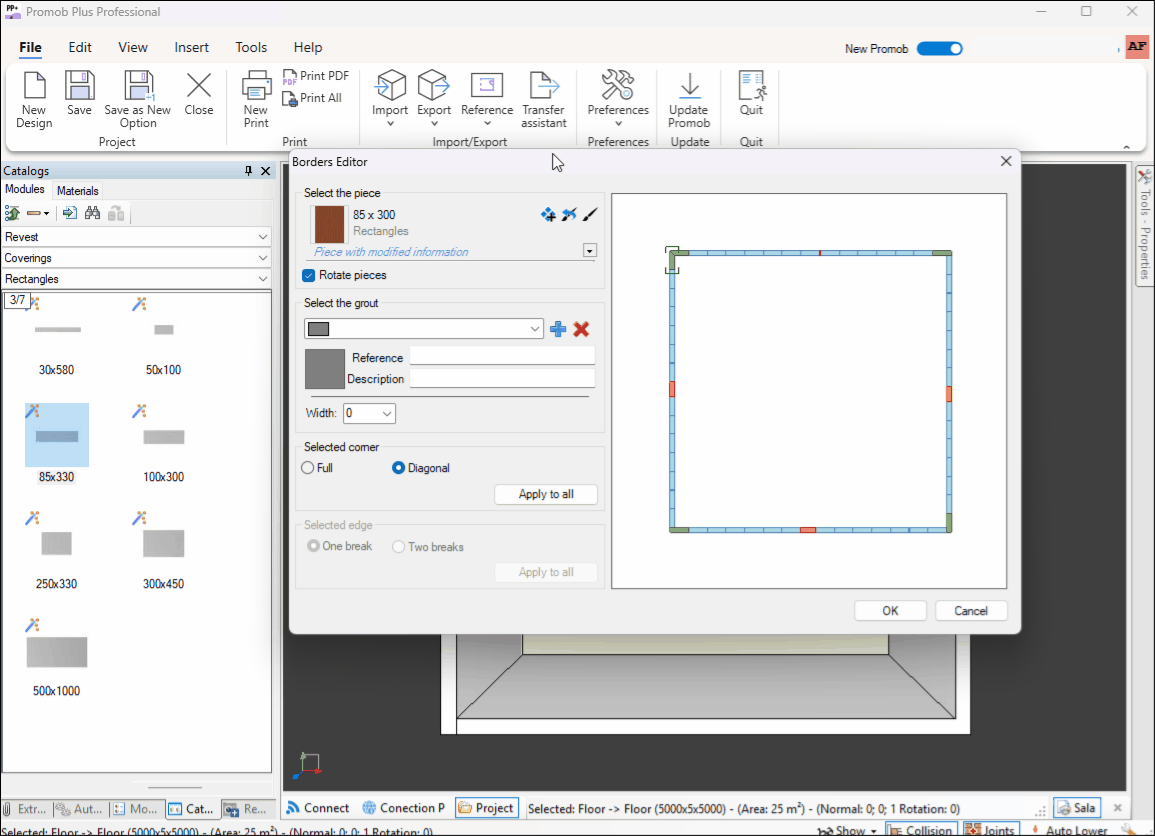Click Apply to all for selected corner
The height and width of the screenshot is (836, 1155).
point(546,494)
